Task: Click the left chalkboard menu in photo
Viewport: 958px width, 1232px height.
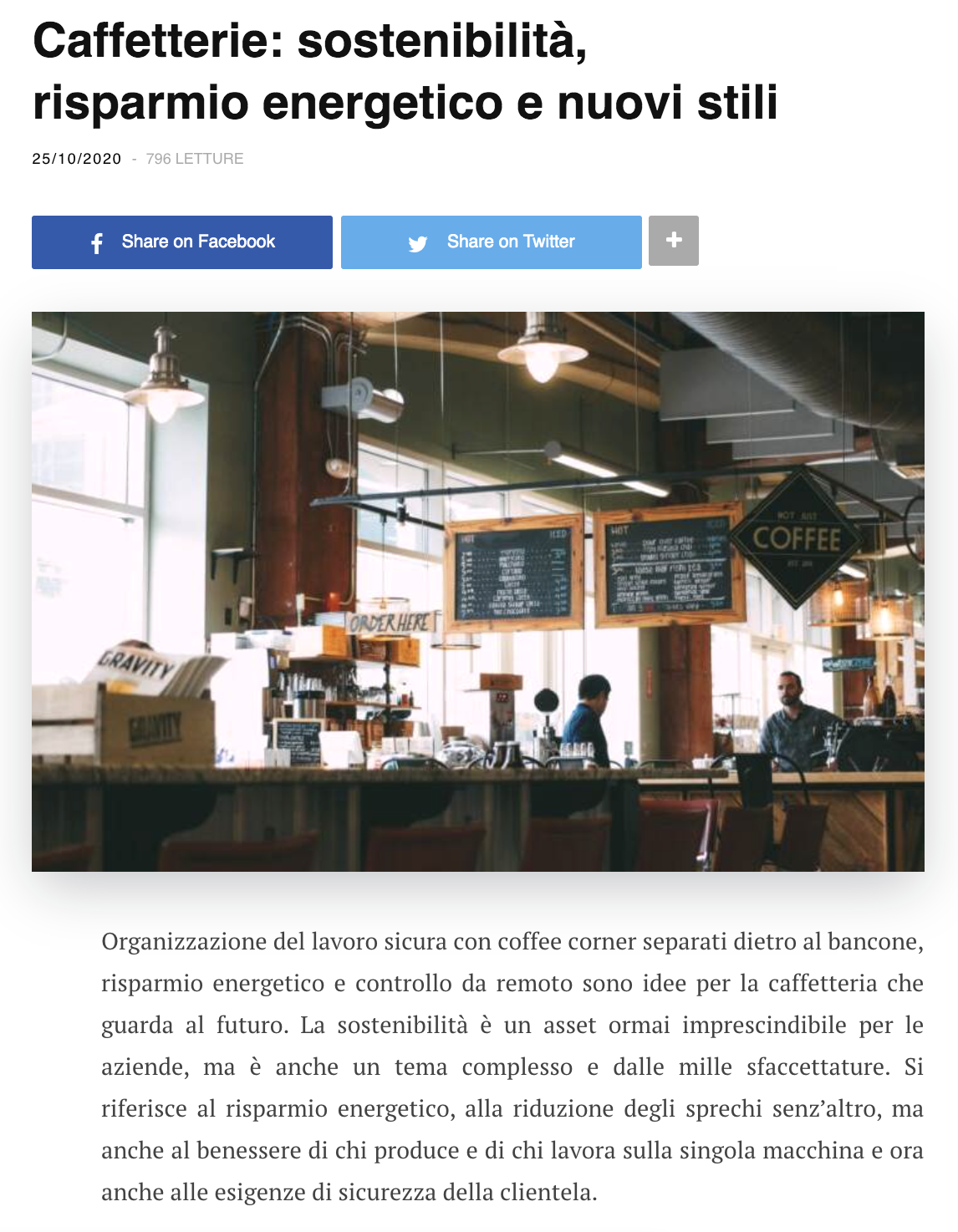Action: coord(513,573)
